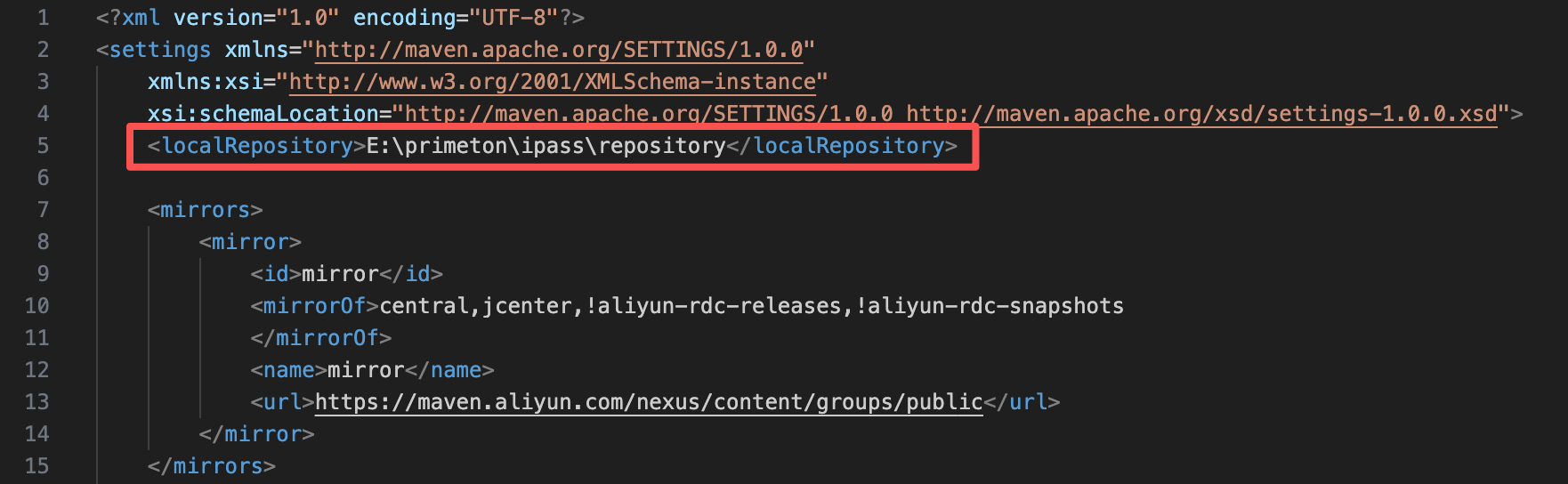Click the mirror text inside the name element

point(366,370)
